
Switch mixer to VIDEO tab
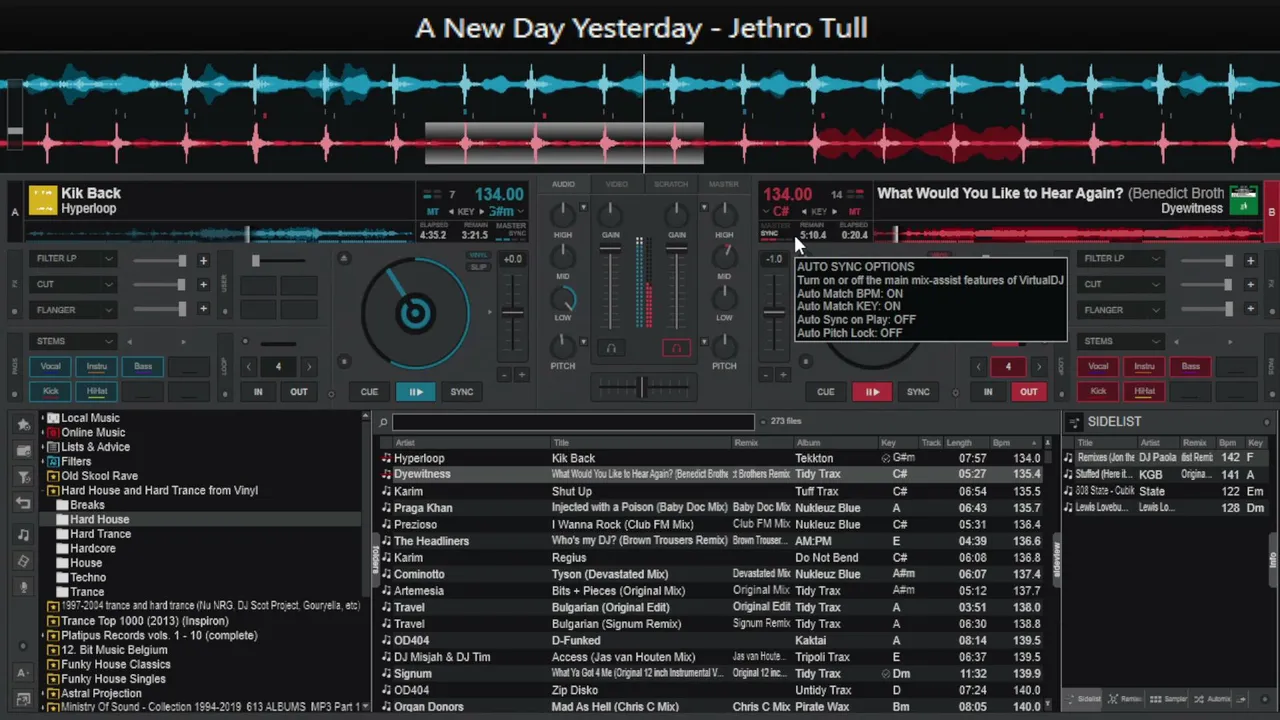[x=617, y=184]
